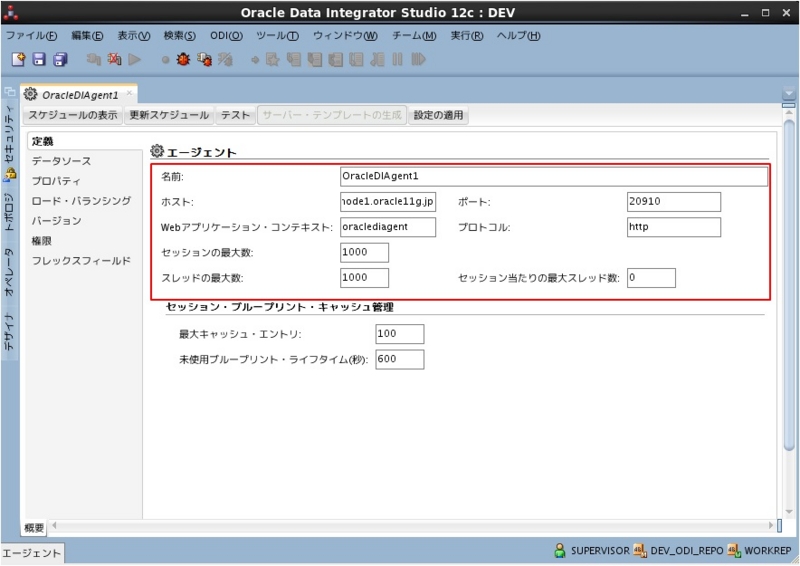Image resolution: width=800 pixels, height=566 pixels.
Task: Click the red-X disconnect plug icon
Action: pyautogui.click(x=114, y=59)
